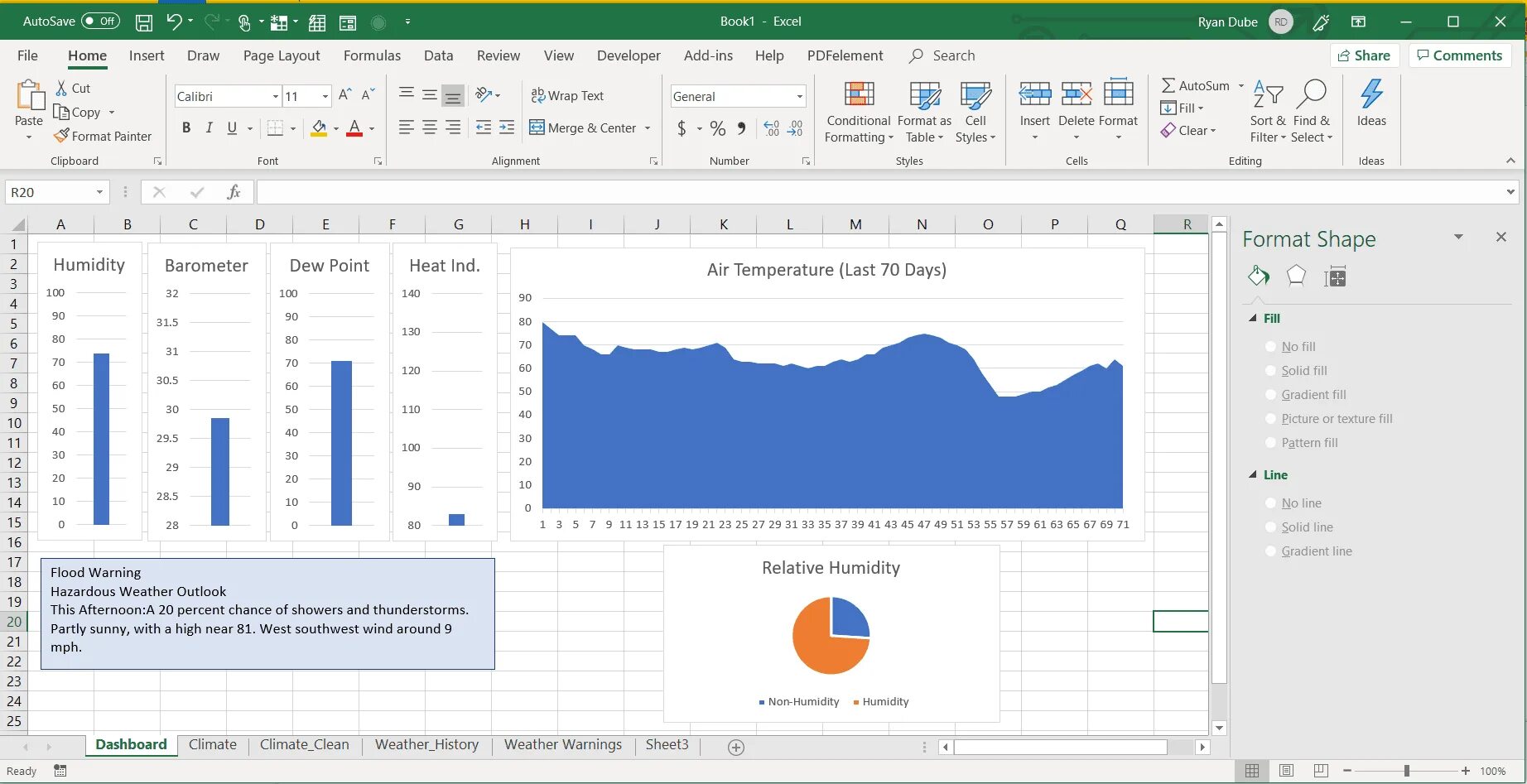This screenshot has height=784, width=1527.
Task: Open the Formulas ribbon tab
Action: pyautogui.click(x=372, y=55)
